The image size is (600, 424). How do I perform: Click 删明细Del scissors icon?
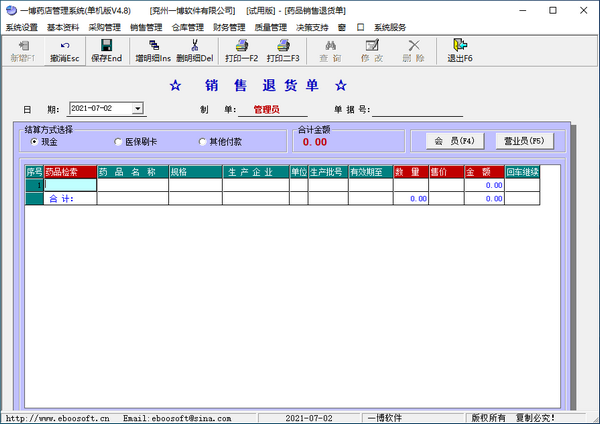[194, 45]
